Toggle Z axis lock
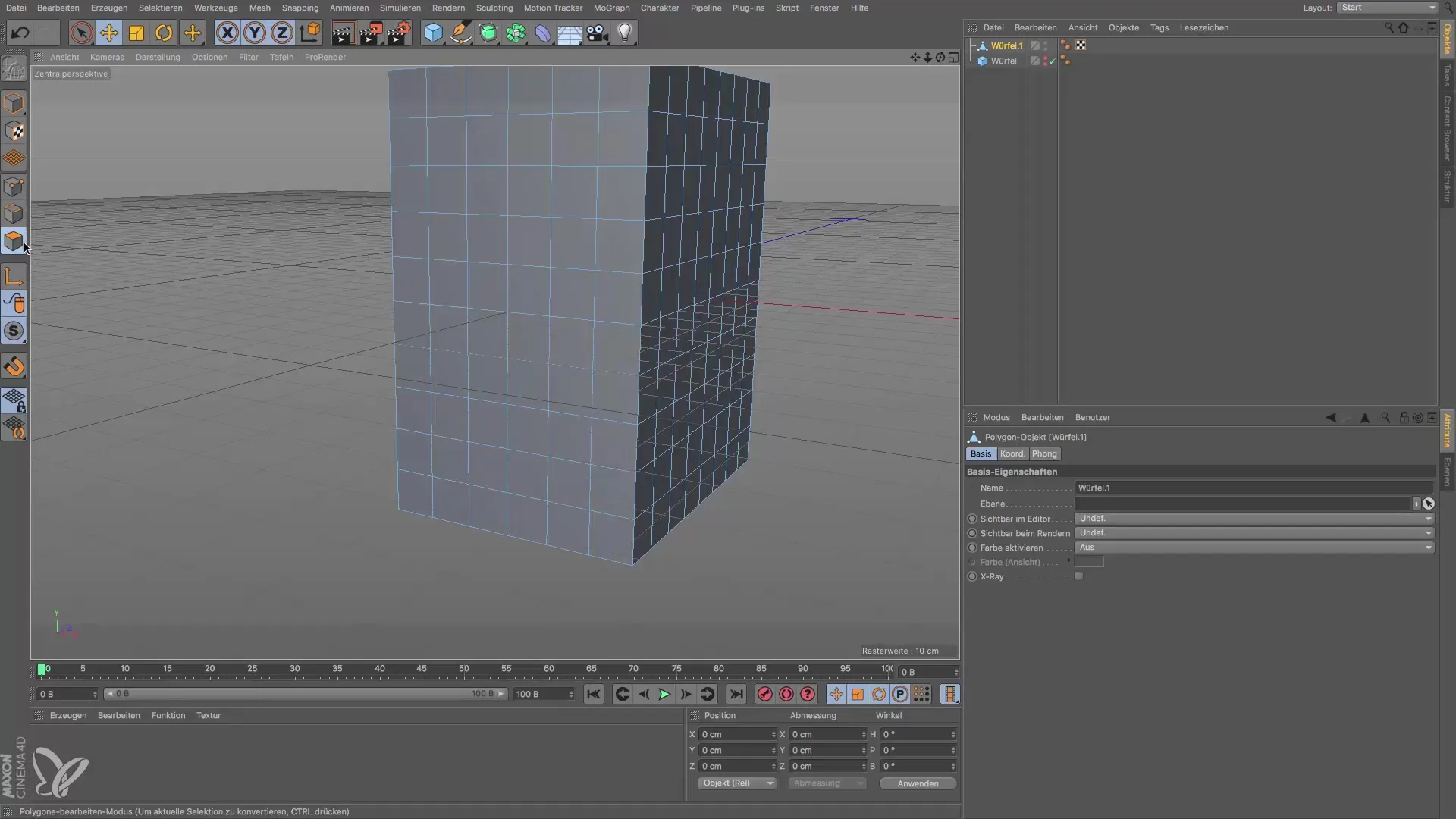The height and width of the screenshot is (819, 1456). coord(282,33)
